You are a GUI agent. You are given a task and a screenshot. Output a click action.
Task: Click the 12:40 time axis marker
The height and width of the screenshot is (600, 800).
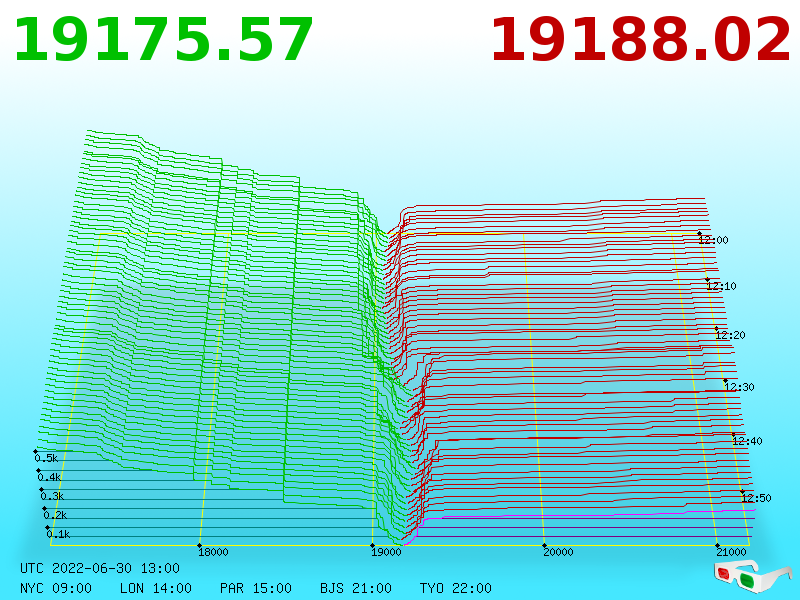point(747,441)
